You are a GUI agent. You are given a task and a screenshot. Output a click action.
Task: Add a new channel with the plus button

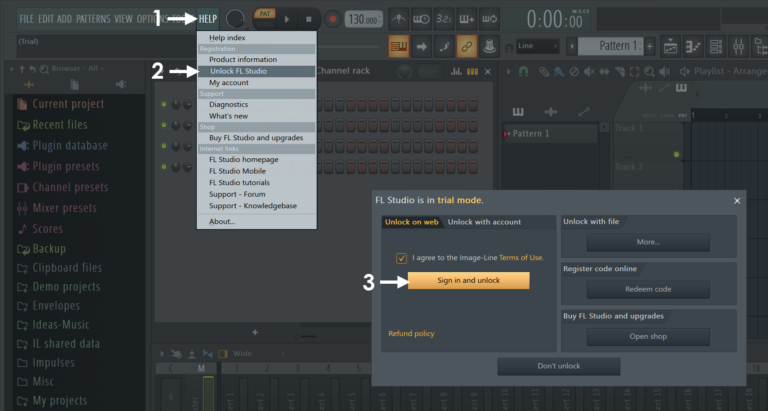[x=255, y=332]
